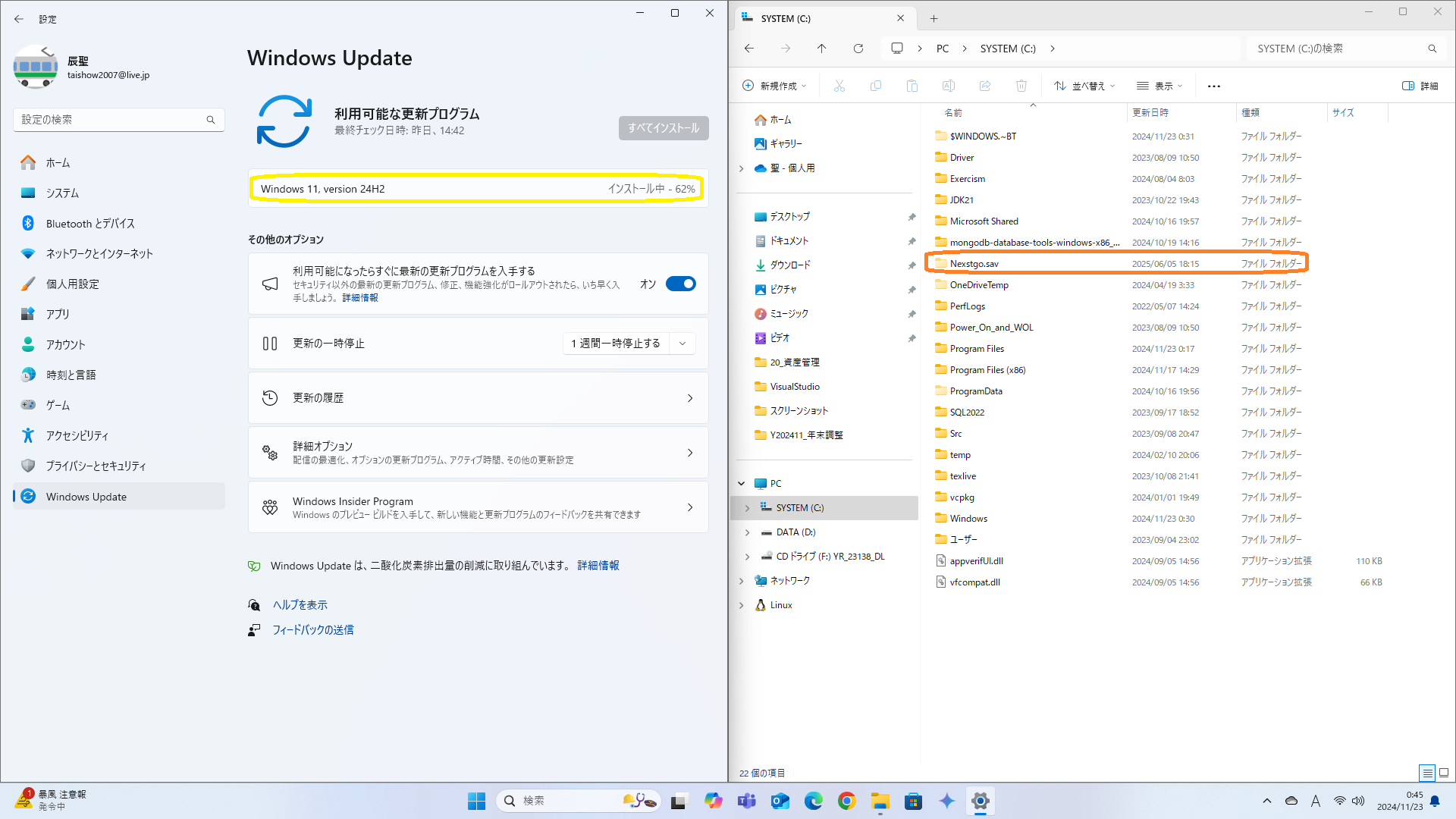This screenshot has width=1456, height=819.
Task: Open a new Explorer tab with plus button
Action: [934, 18]
